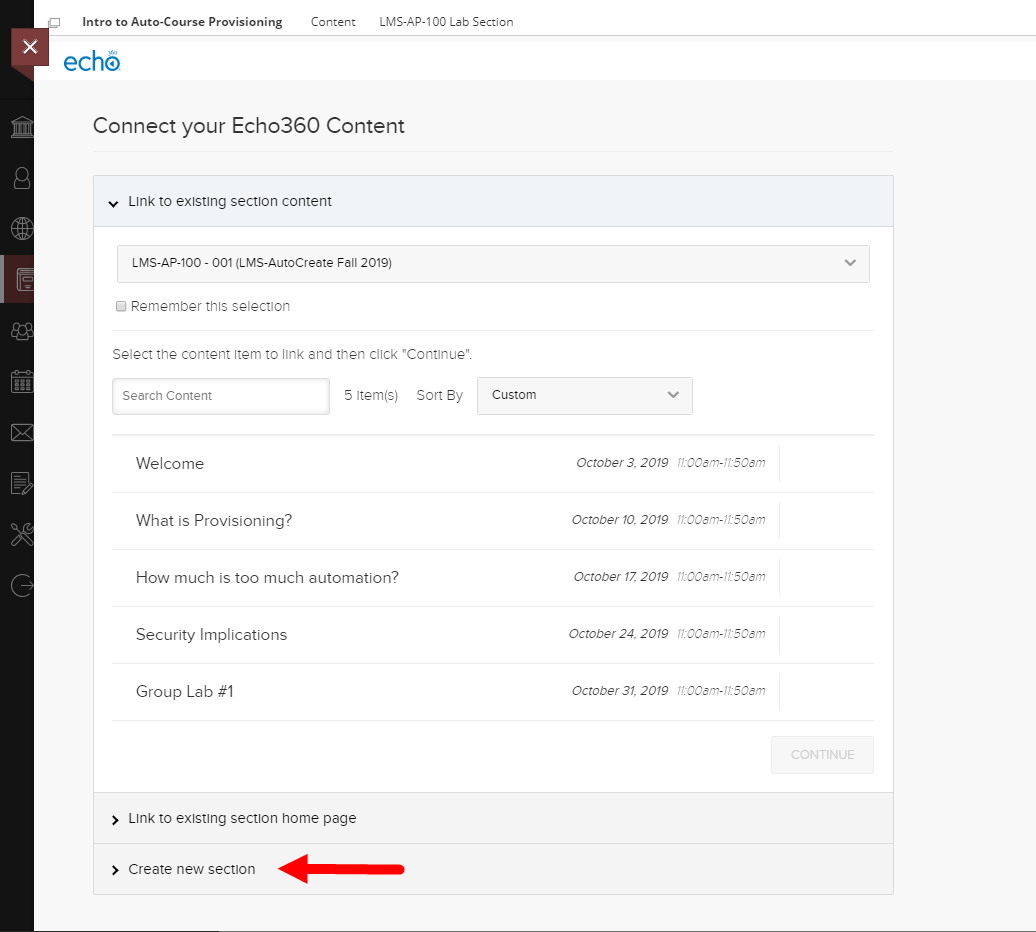Select the Security Implications content item
1036x932 pixels.
tap(493, 634)
